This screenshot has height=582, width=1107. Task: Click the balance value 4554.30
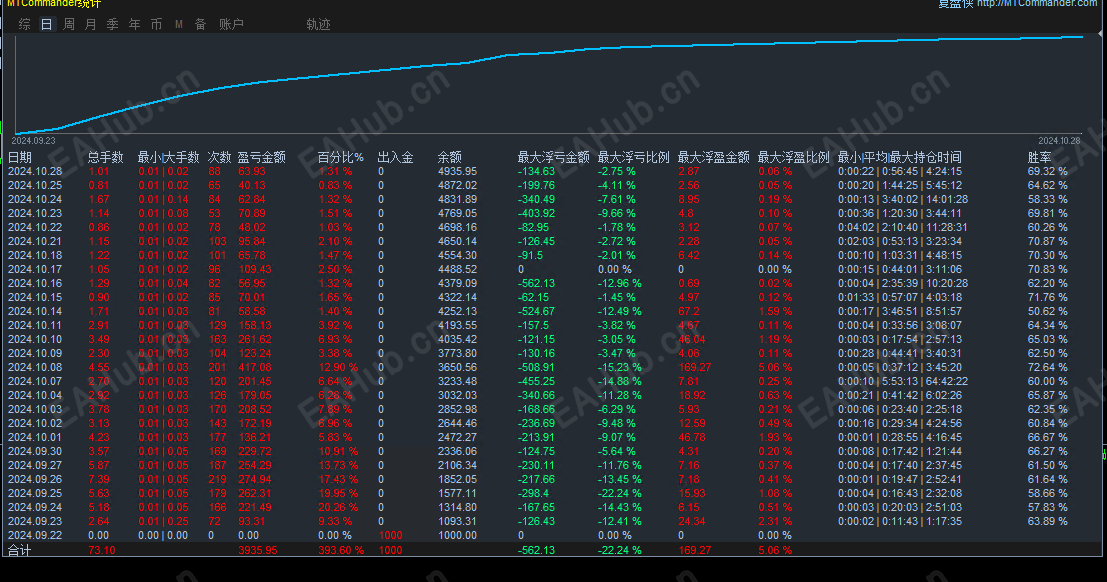(x=457, y=255)
